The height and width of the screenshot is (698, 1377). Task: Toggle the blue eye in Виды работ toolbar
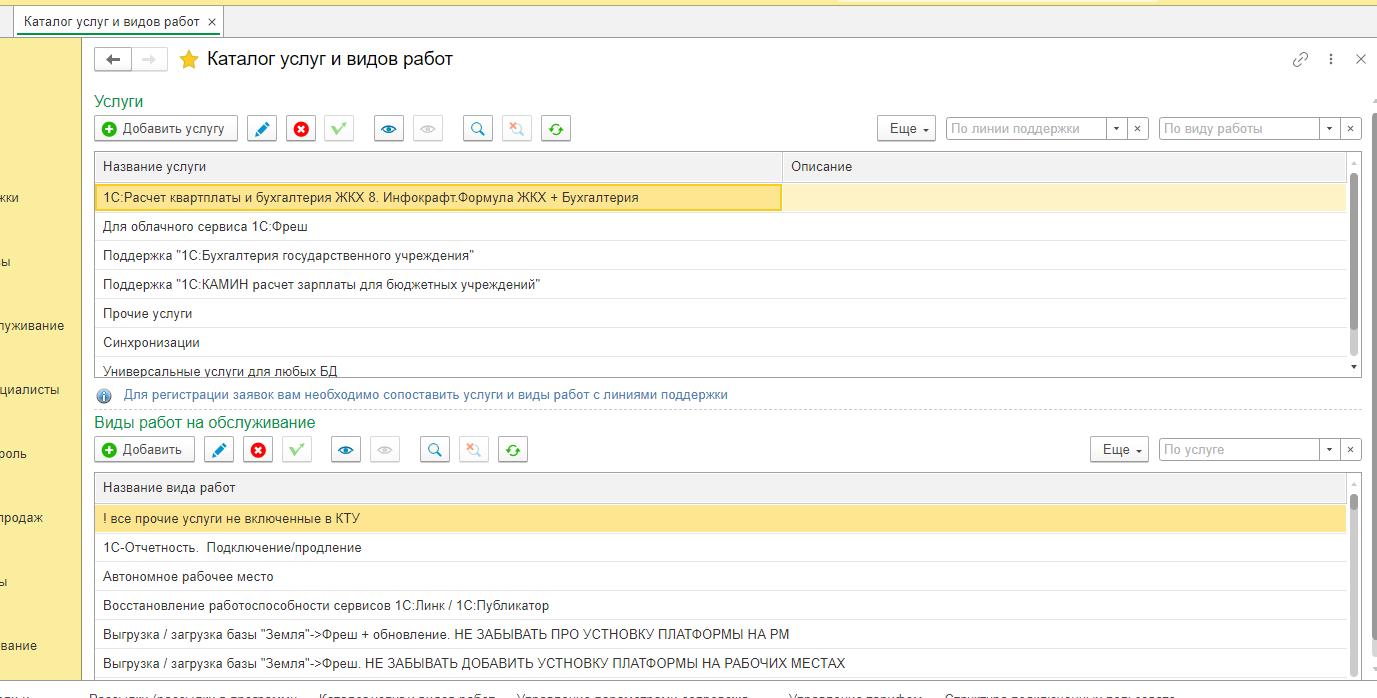(x=346, y=450)
